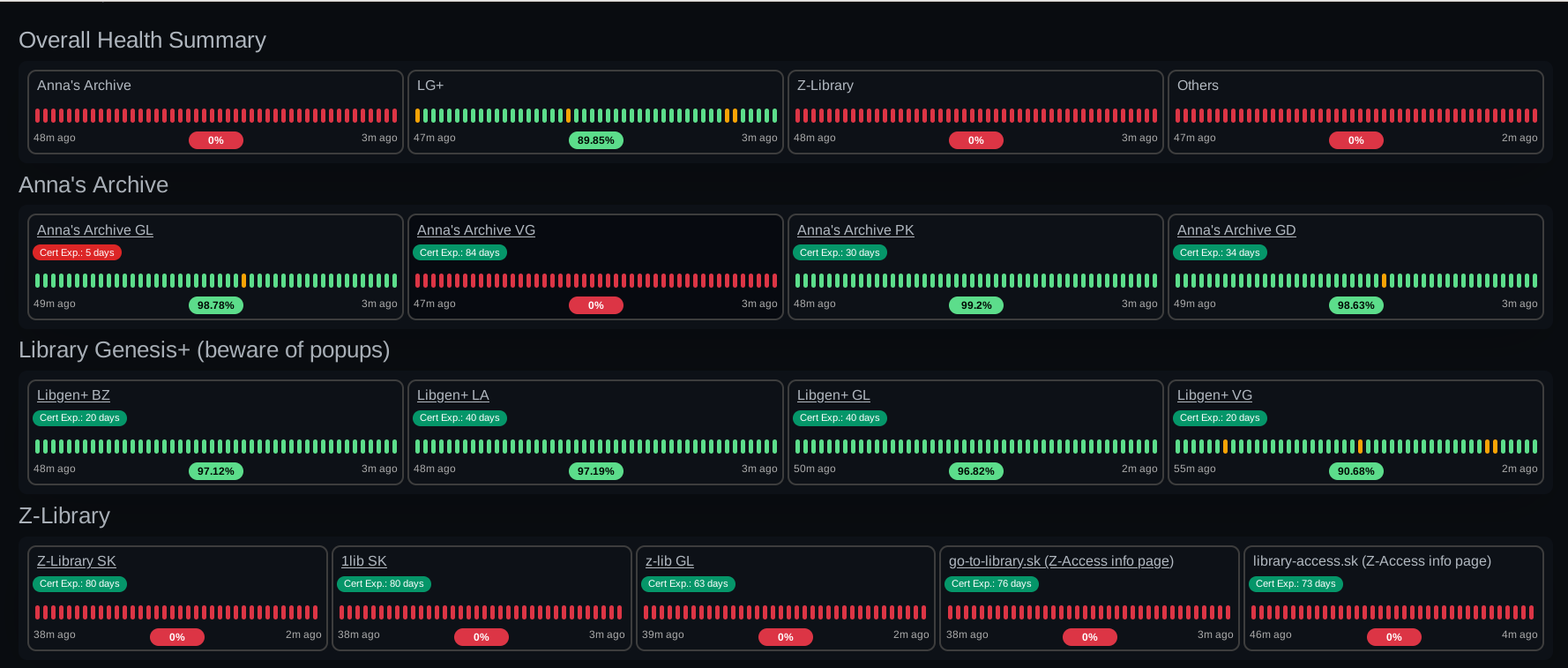Viewport: 1568px width, 668px height.
Task: Click the 'Cert Exp.: 73 days' badge
Action: coord(1295,584)
